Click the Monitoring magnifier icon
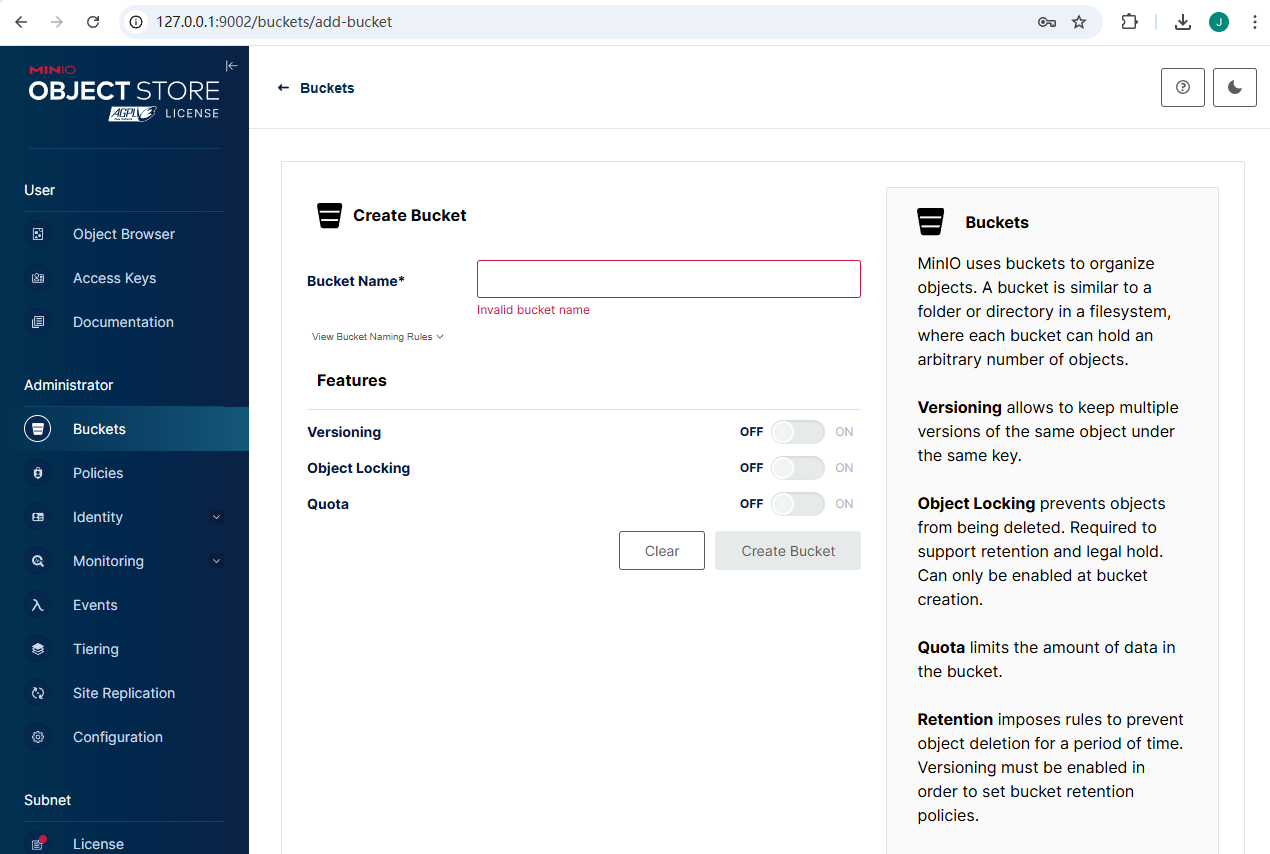 [x=38, y=561]
